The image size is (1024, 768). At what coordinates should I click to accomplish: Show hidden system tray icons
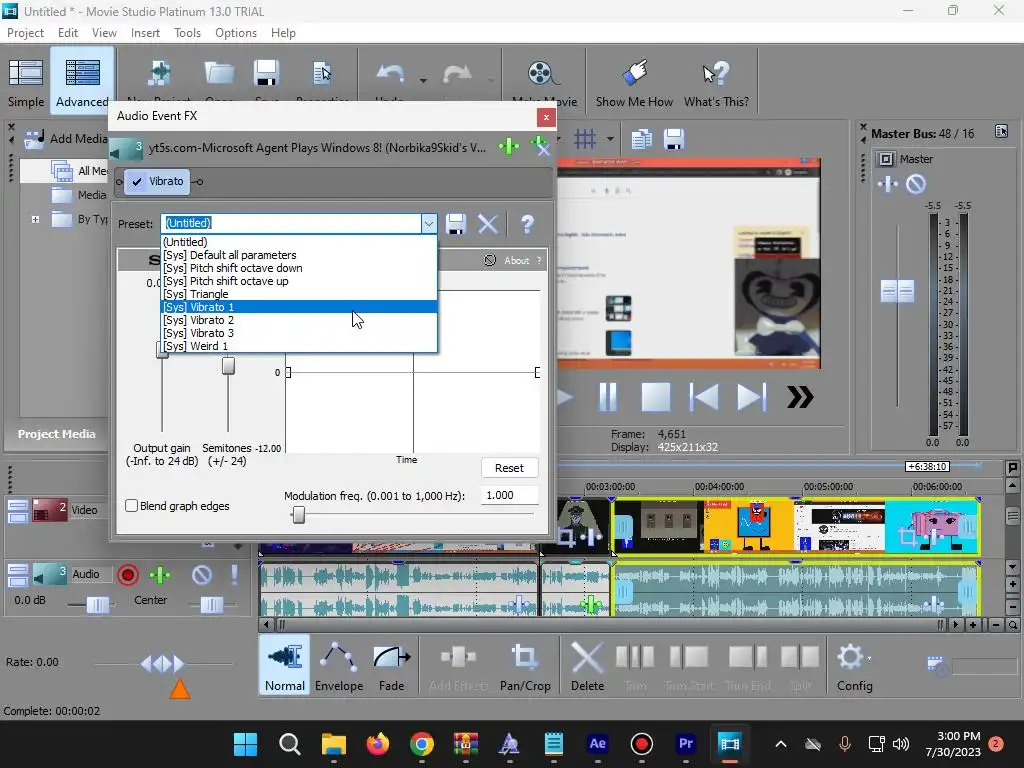[x=780, y=744]
